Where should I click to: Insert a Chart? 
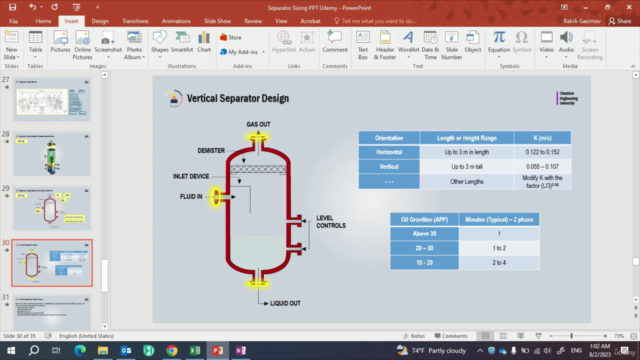pos(204,42)
